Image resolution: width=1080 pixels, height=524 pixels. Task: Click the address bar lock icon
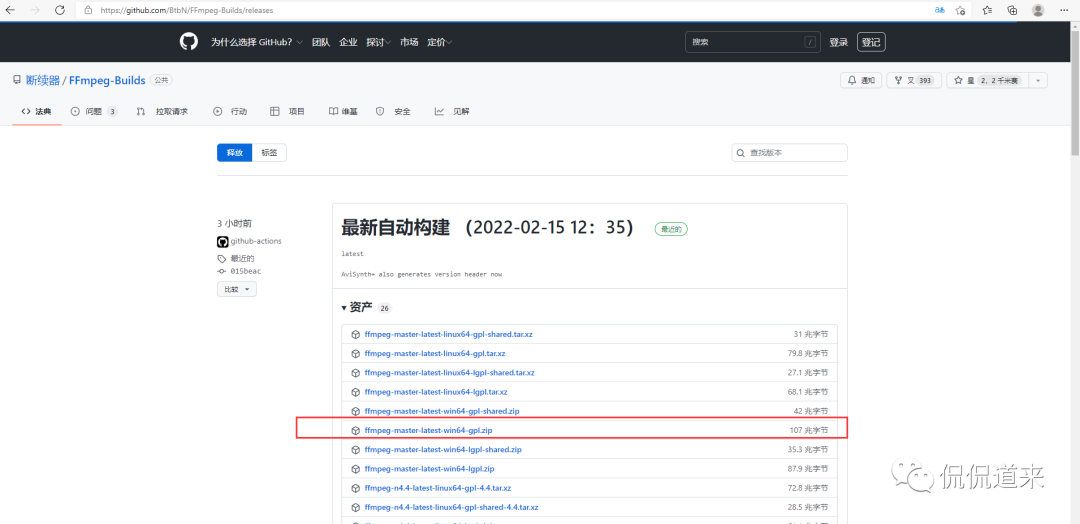point(87,10)
